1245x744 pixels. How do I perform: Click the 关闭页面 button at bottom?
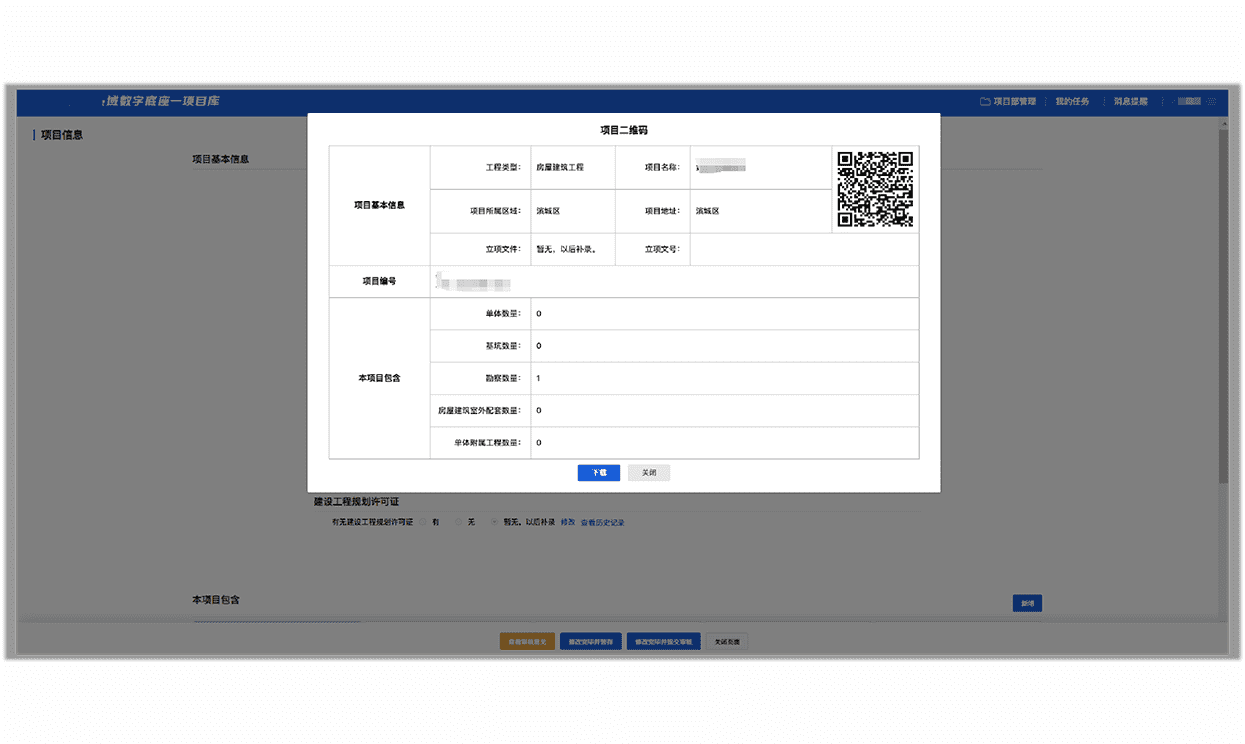pos(727,641)
